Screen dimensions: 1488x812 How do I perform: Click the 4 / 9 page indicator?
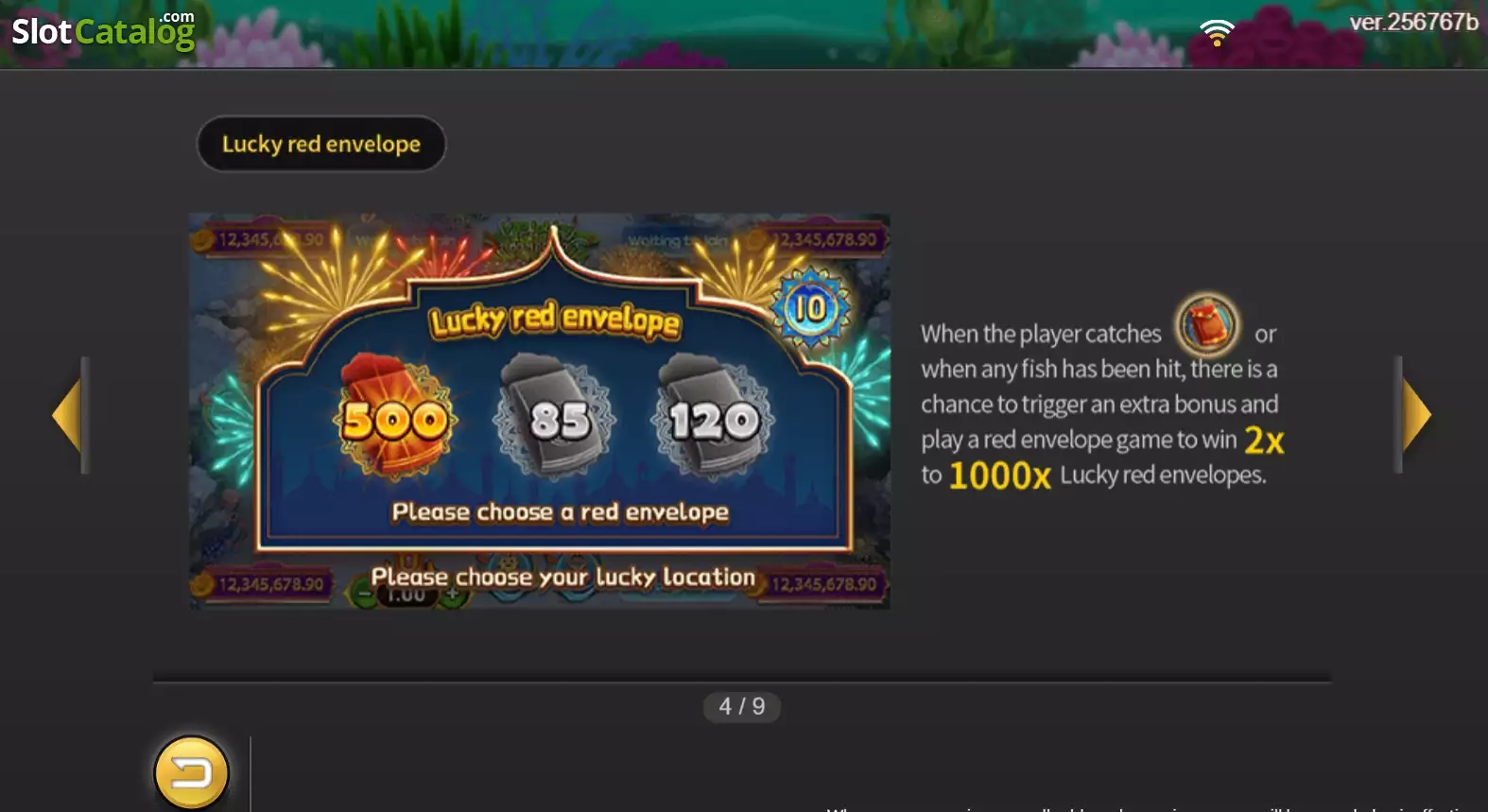[x=742, y=706]
